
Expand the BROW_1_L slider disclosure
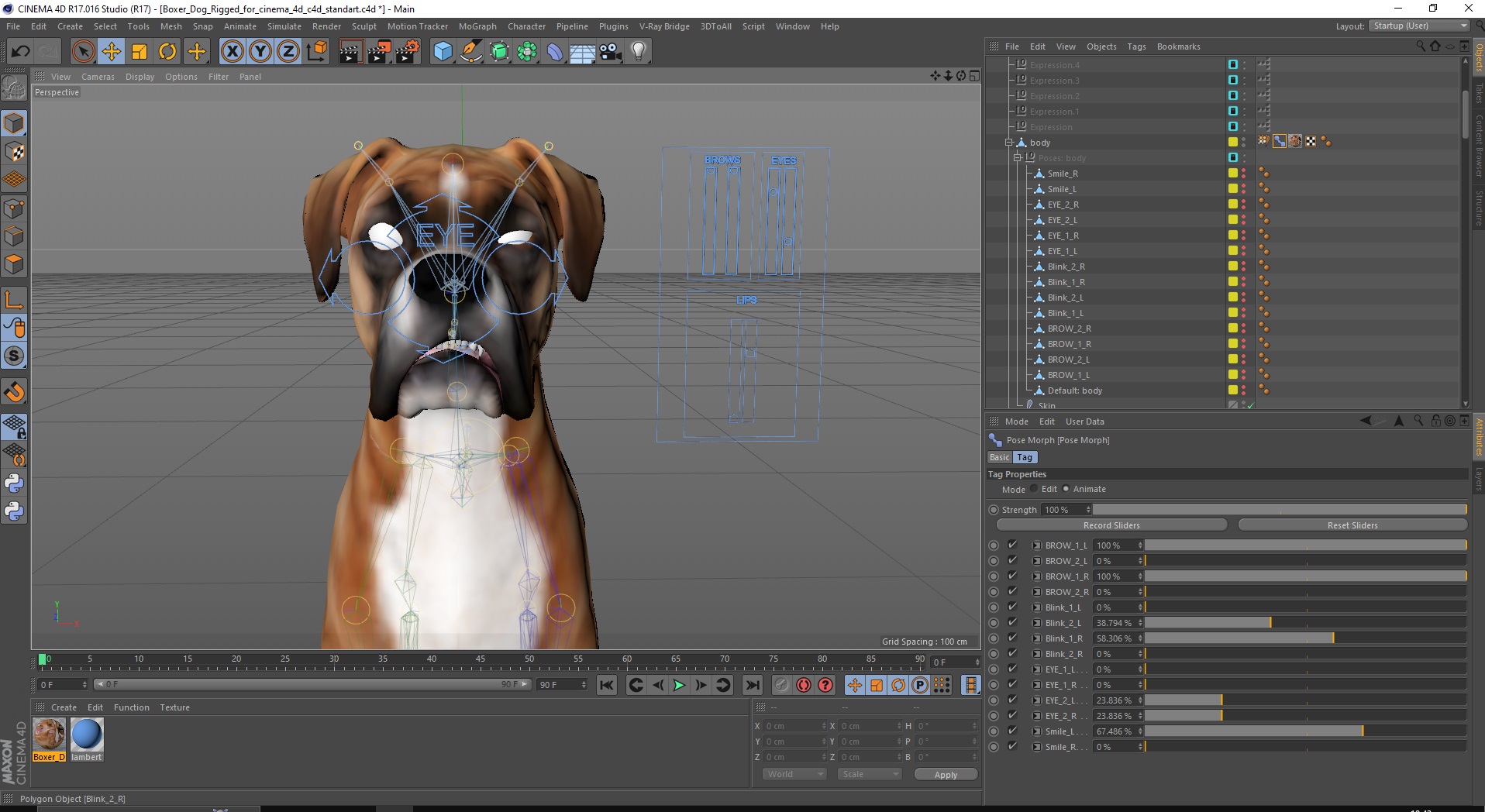[x=1037, y=545]
